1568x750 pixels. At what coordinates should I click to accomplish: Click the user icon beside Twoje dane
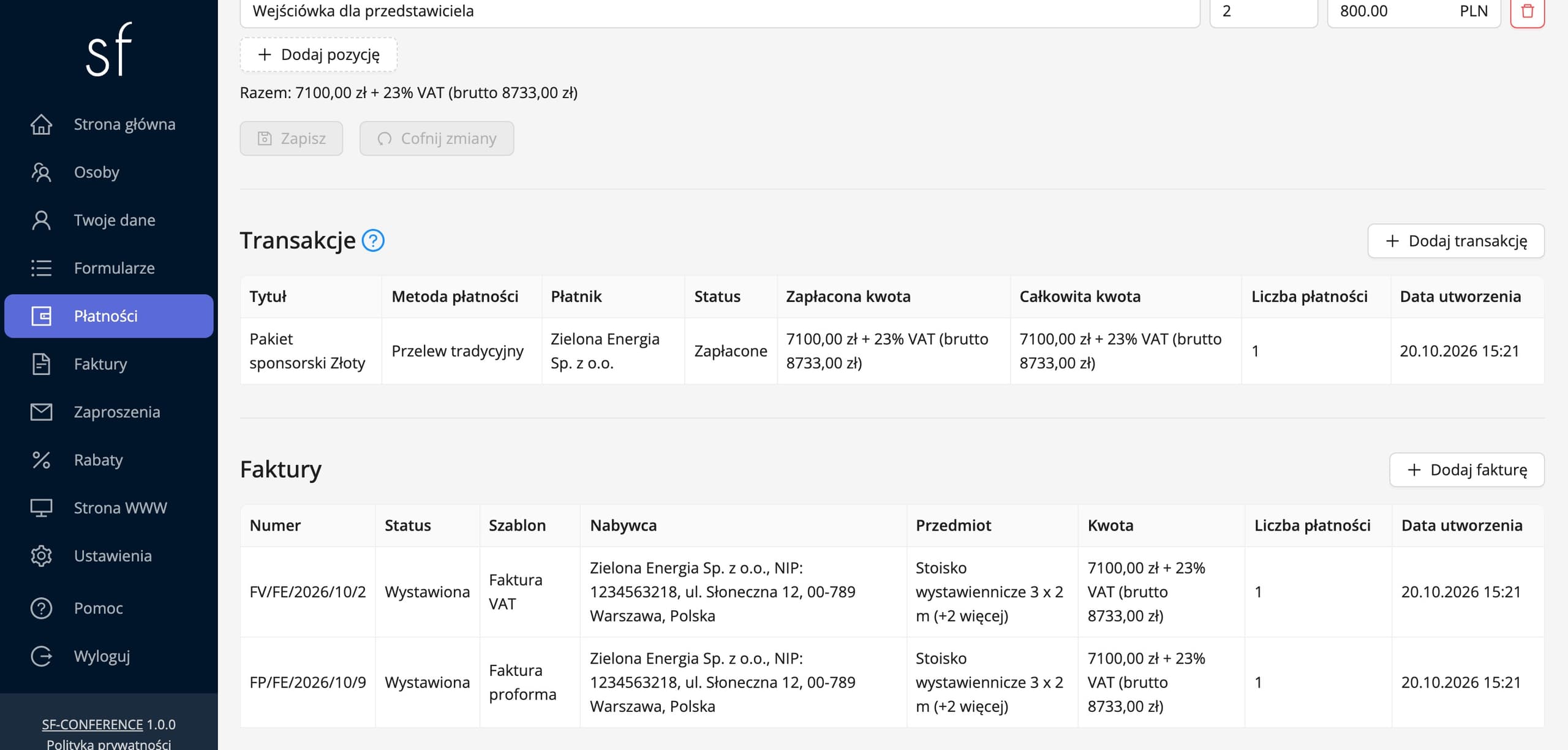(x=41, y=220)
